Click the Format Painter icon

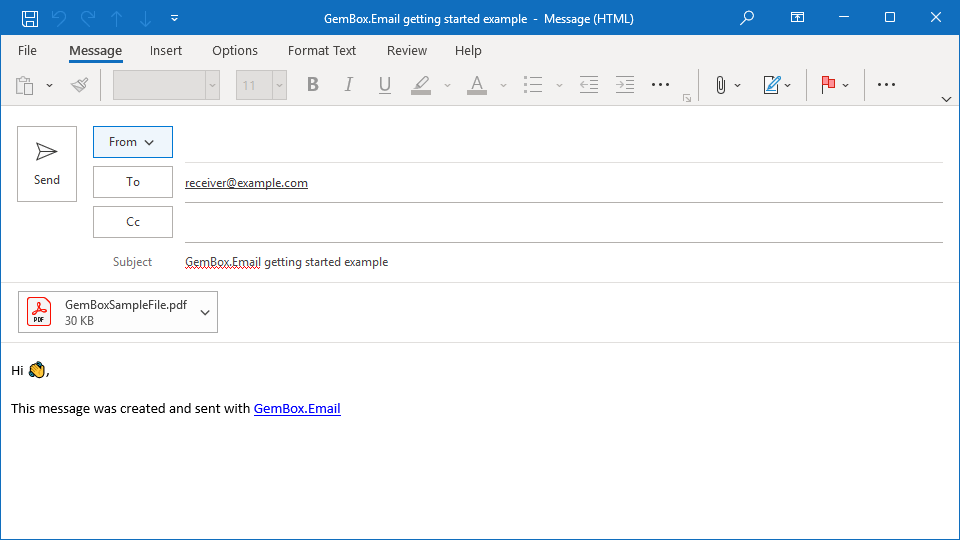click(x=80, y=85)
